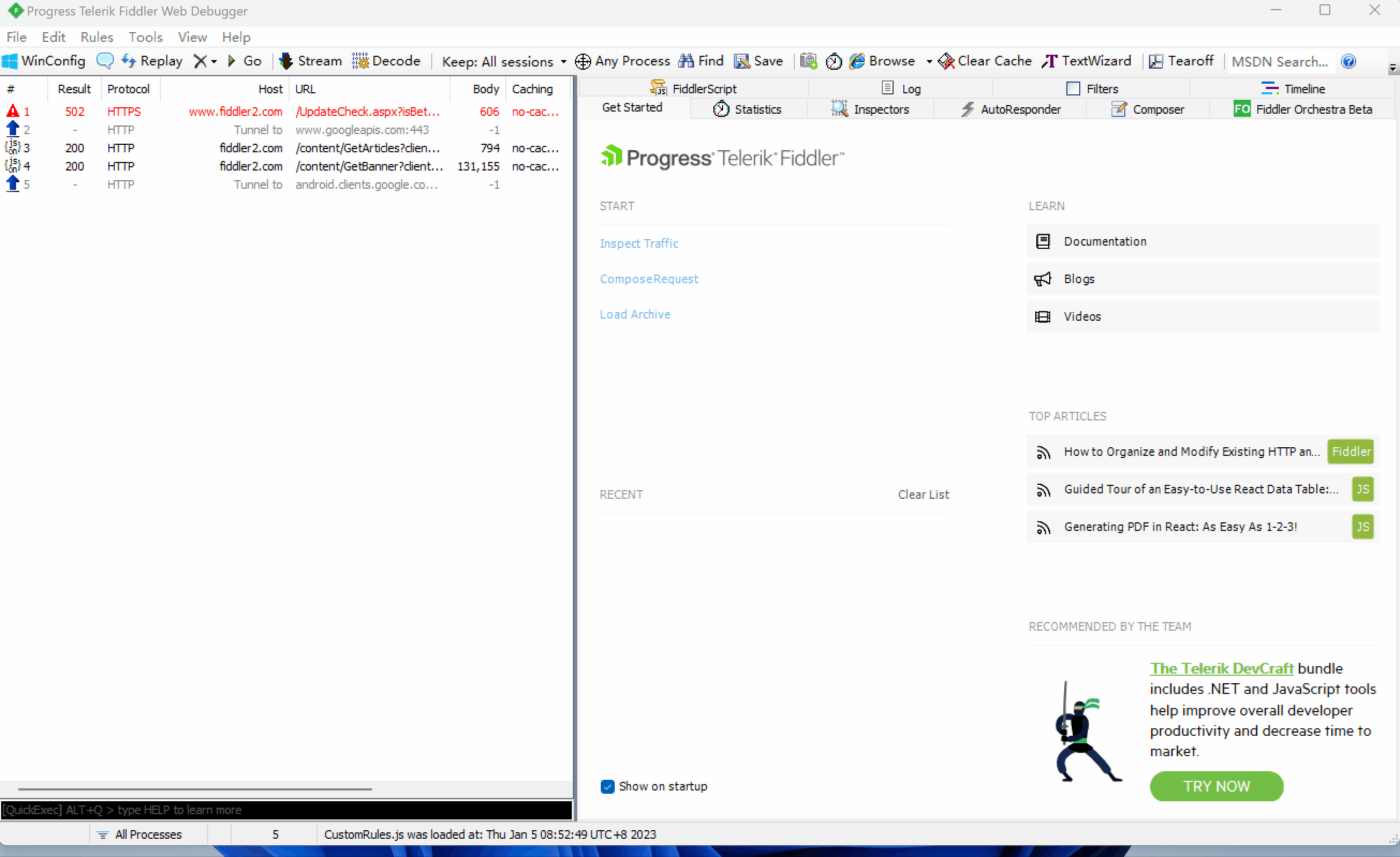
Task: Click Clear Cache in toolbar
Action: 985,61
